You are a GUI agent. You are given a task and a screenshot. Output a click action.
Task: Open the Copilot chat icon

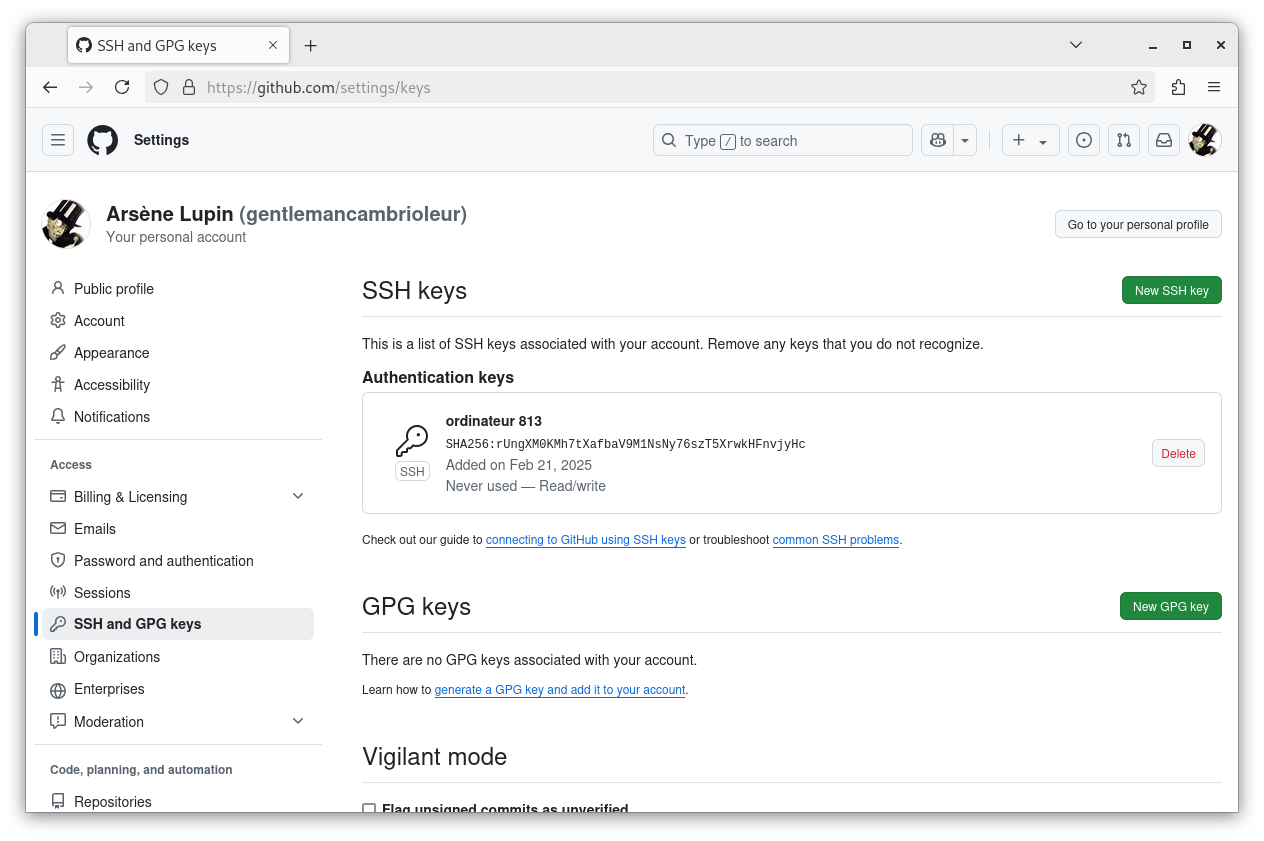pyautogui.click(x=938, y=141)
